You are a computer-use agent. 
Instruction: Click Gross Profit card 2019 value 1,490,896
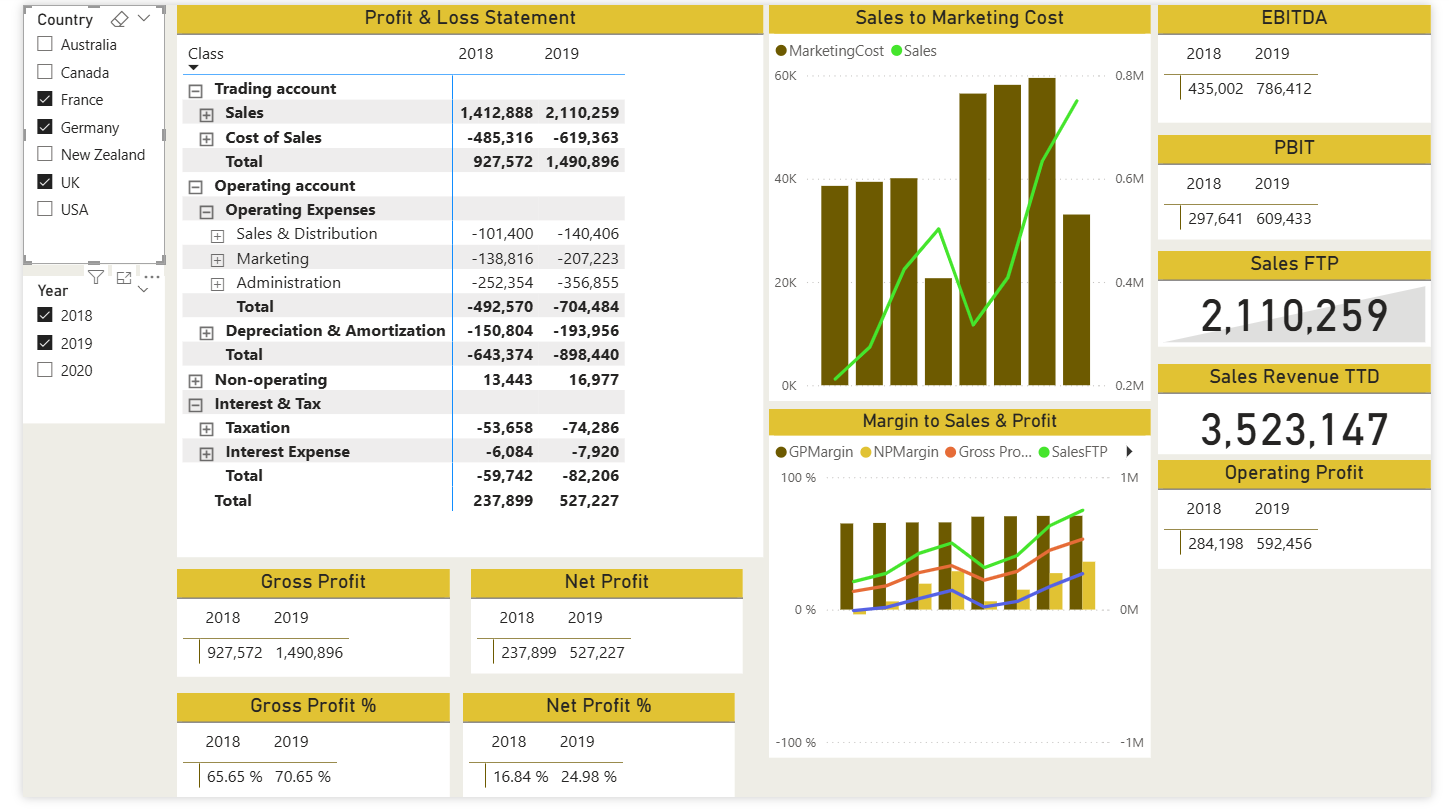[x=309, y=652]
